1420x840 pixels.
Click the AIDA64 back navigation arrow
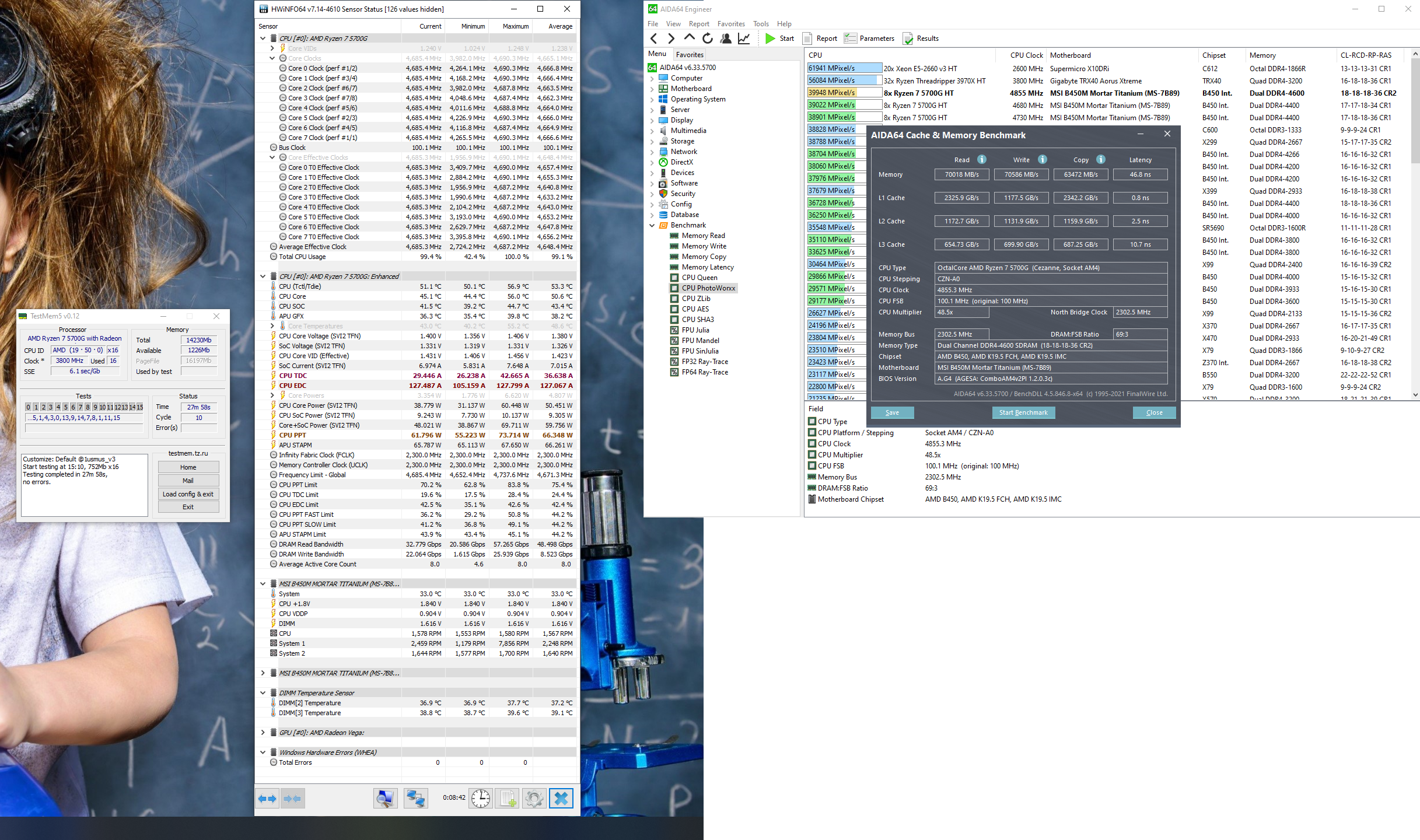coord(654,38)
